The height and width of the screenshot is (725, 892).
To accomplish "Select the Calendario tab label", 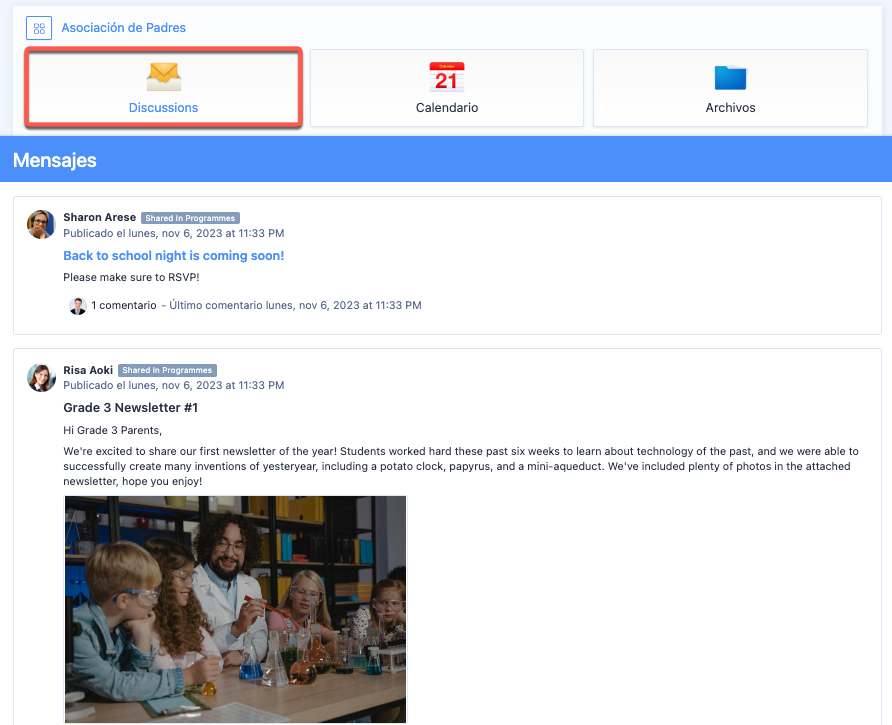I will [446, 107].
